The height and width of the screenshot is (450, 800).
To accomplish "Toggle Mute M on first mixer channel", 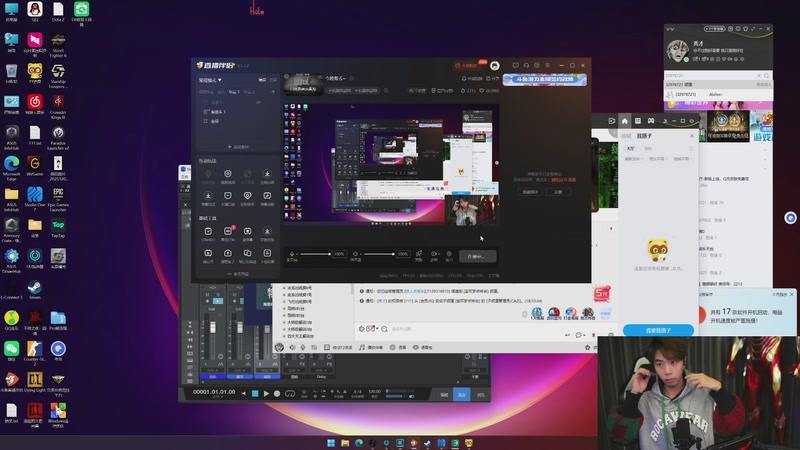I will [x=207, y=295].
